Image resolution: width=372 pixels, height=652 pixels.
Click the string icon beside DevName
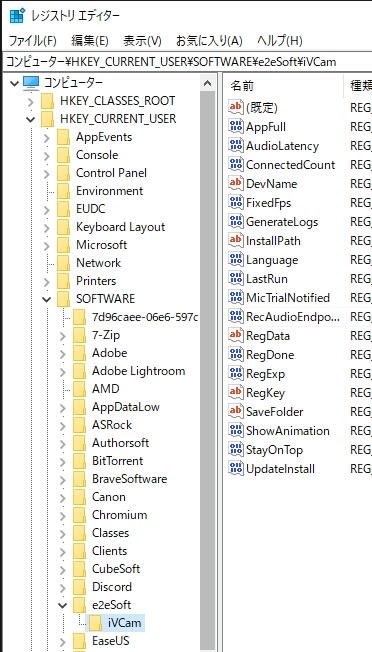point(236,184)
